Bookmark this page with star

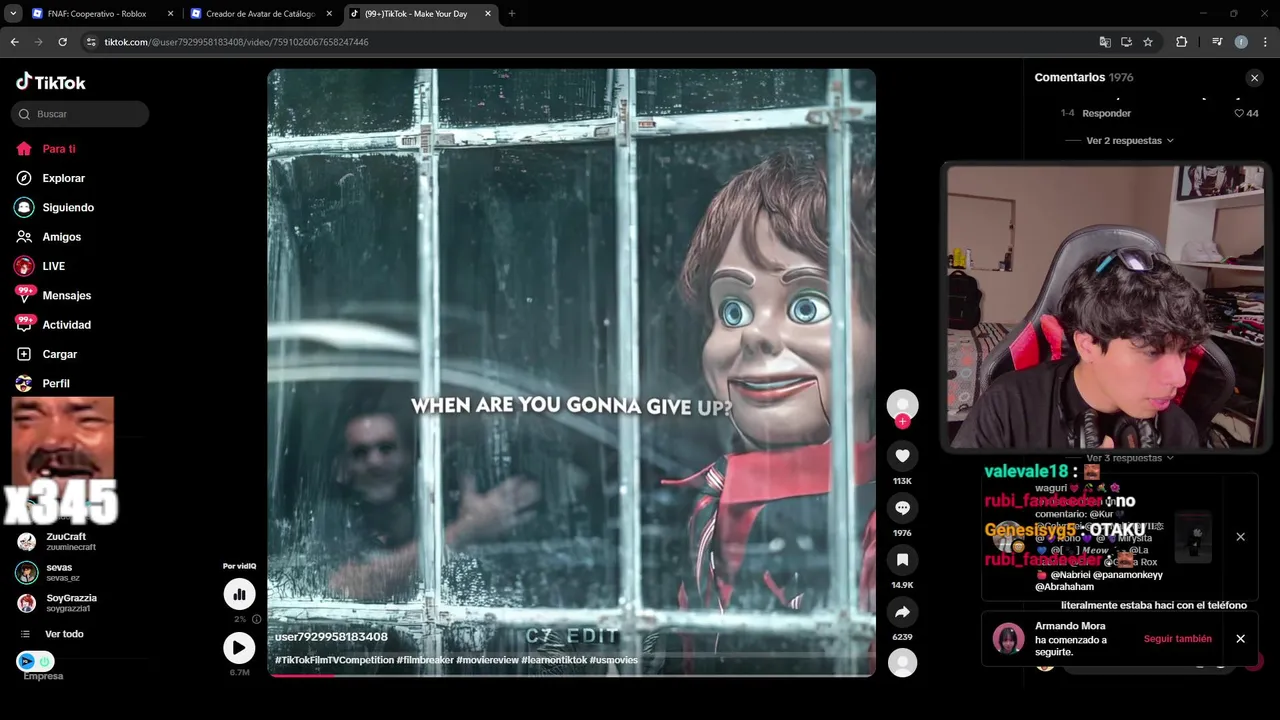pos(1148,42)
